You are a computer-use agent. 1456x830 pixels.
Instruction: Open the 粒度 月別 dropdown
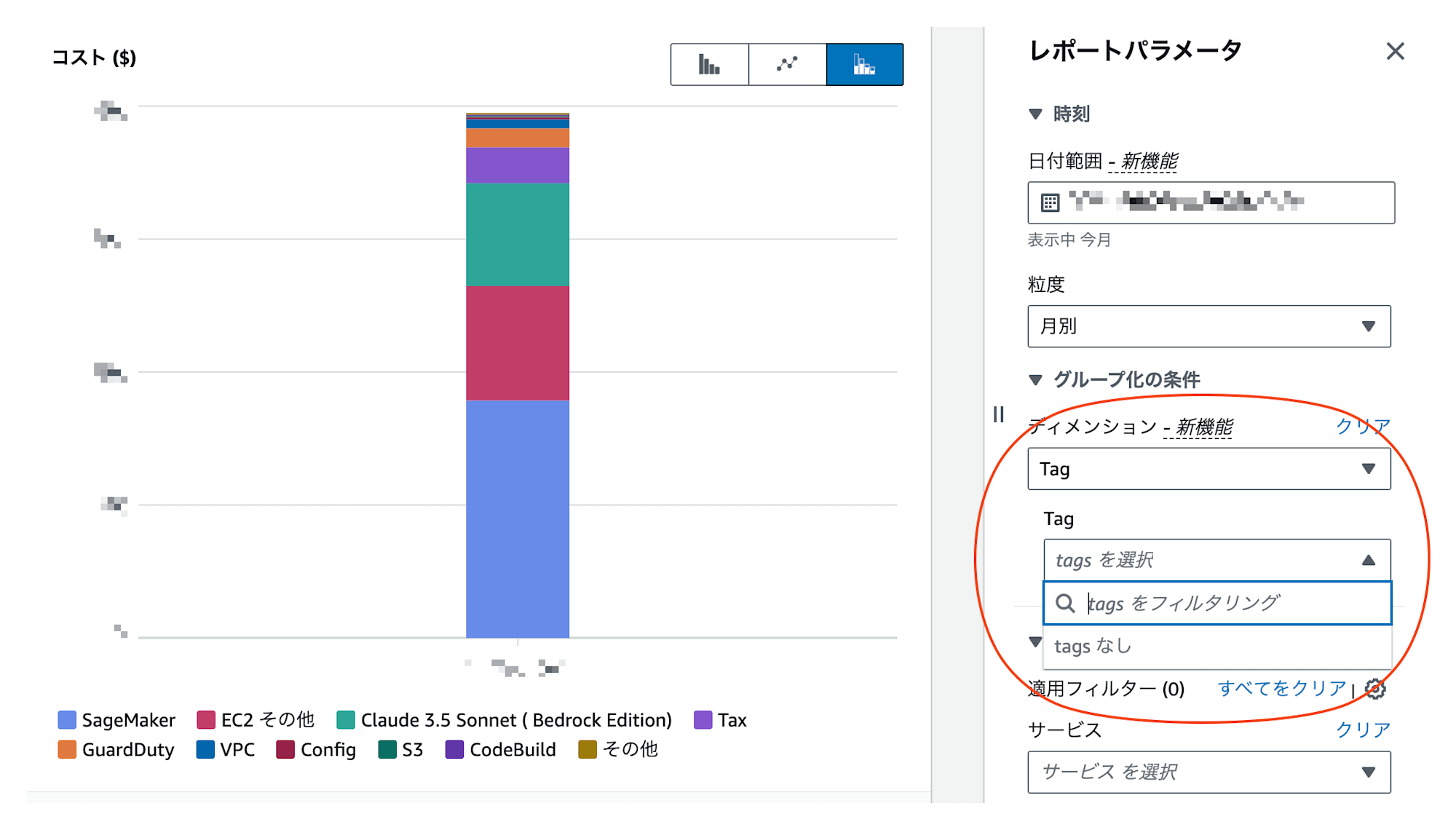pos(1209,326)
